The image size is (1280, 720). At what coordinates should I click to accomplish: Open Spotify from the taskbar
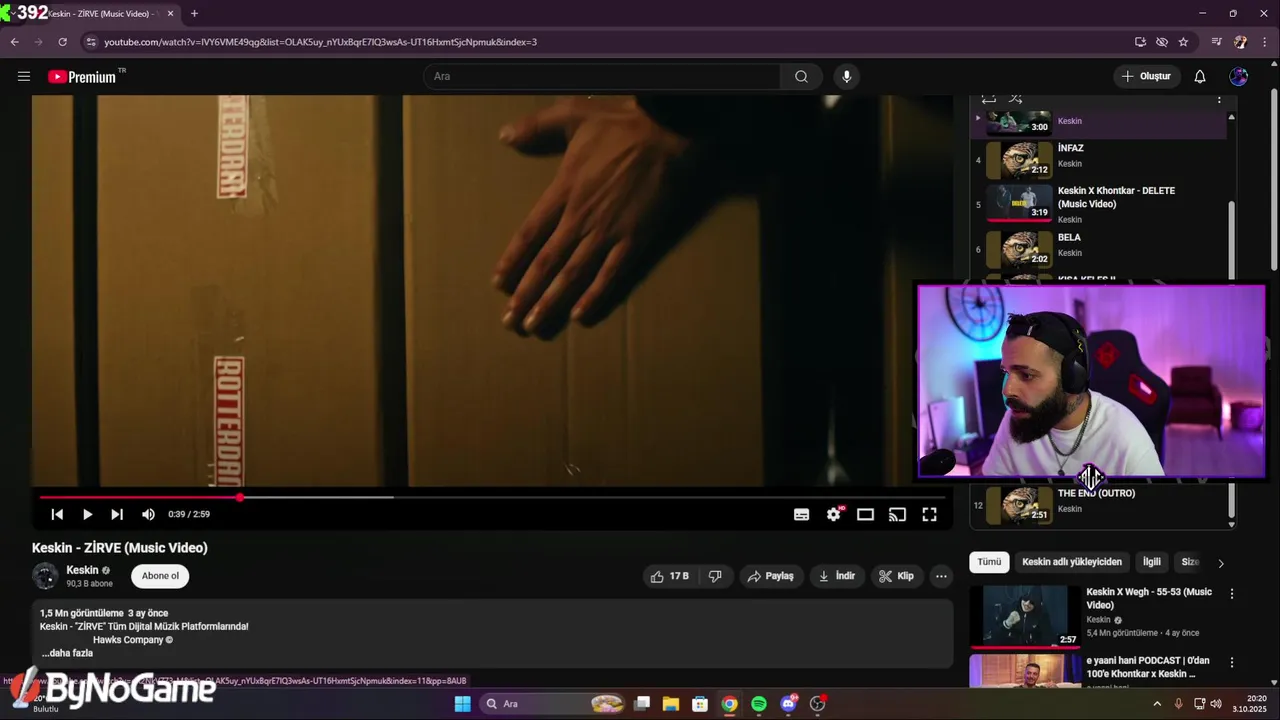point(759,704)
